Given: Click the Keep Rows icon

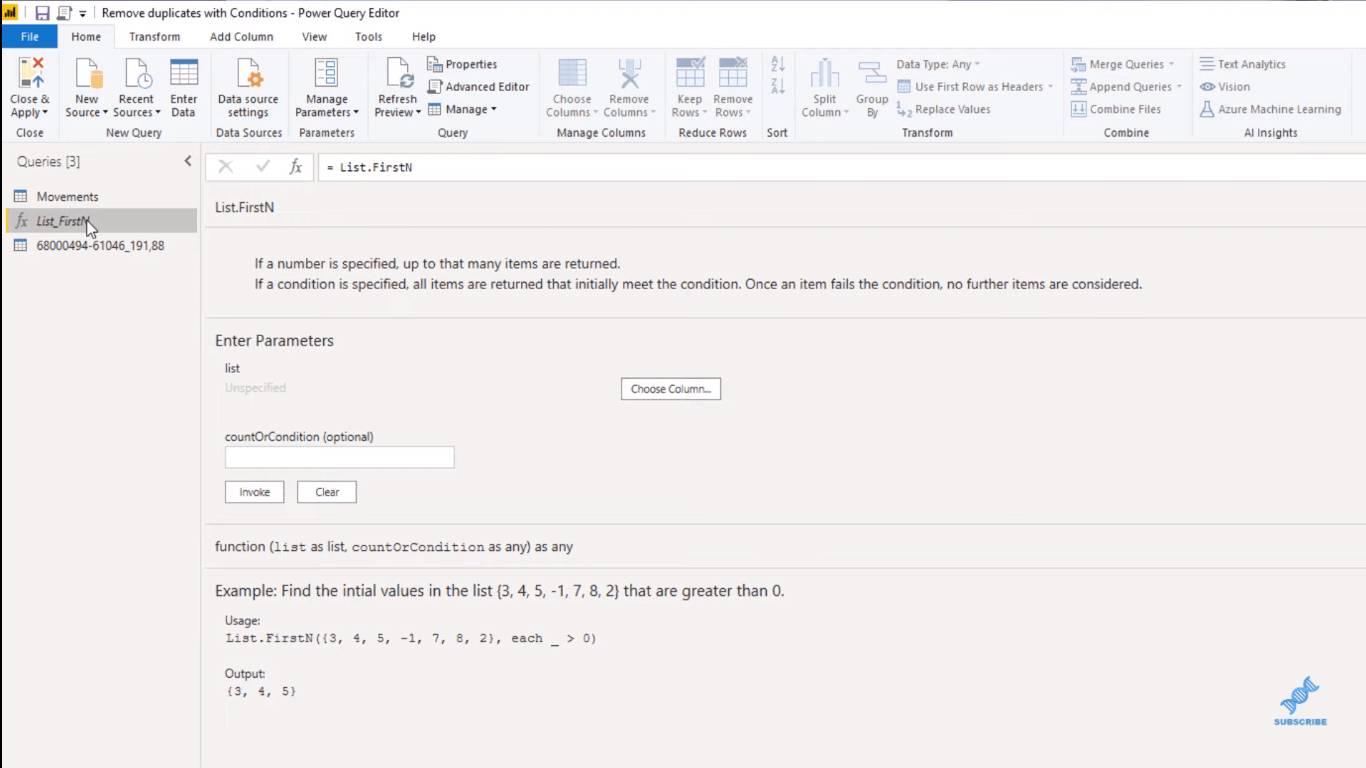Looking at the screenshot, I should click(690, 74).
